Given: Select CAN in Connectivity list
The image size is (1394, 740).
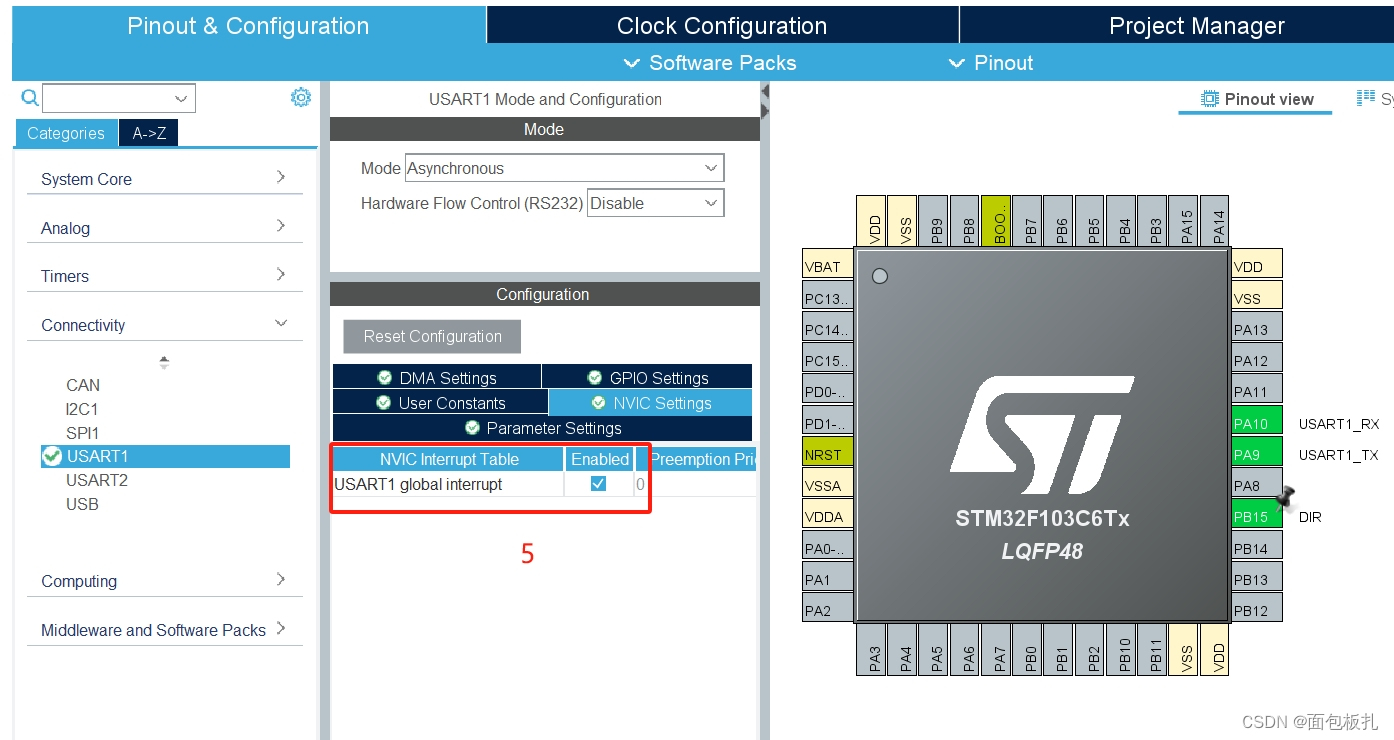Looking at the screenshot, I should pos(83,385).
